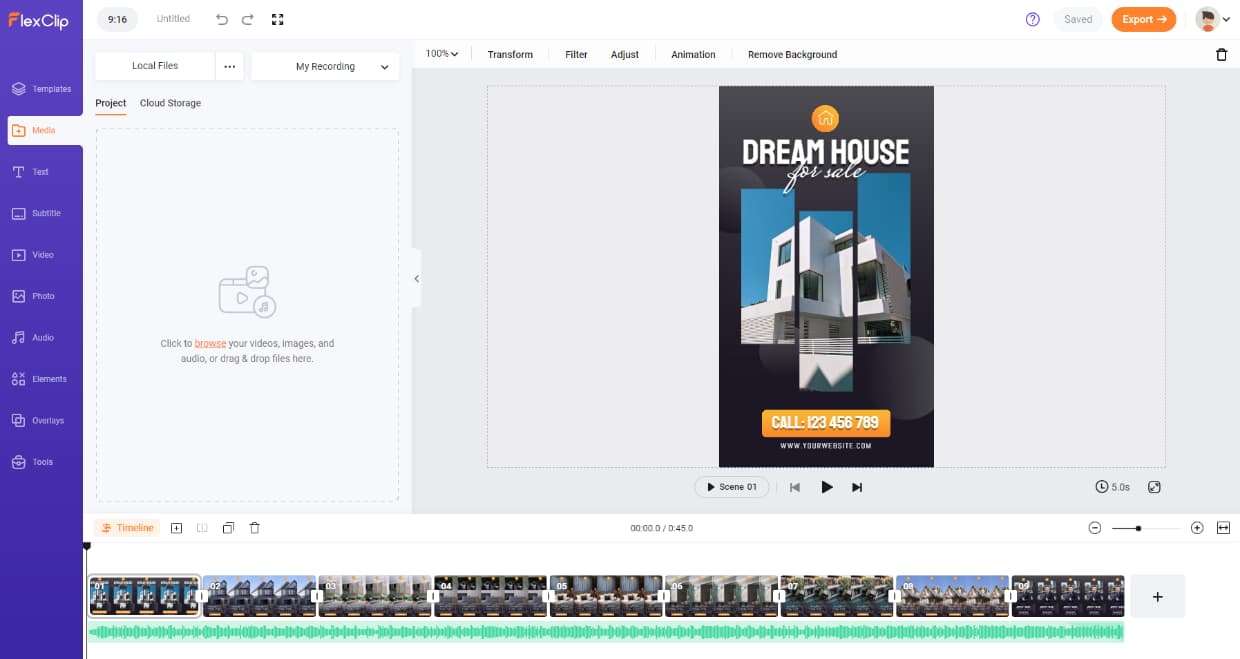The height and width of the screenshot is (659, 1240).
Task: Expand the My Recording dropdown
Action: [325, 67]
